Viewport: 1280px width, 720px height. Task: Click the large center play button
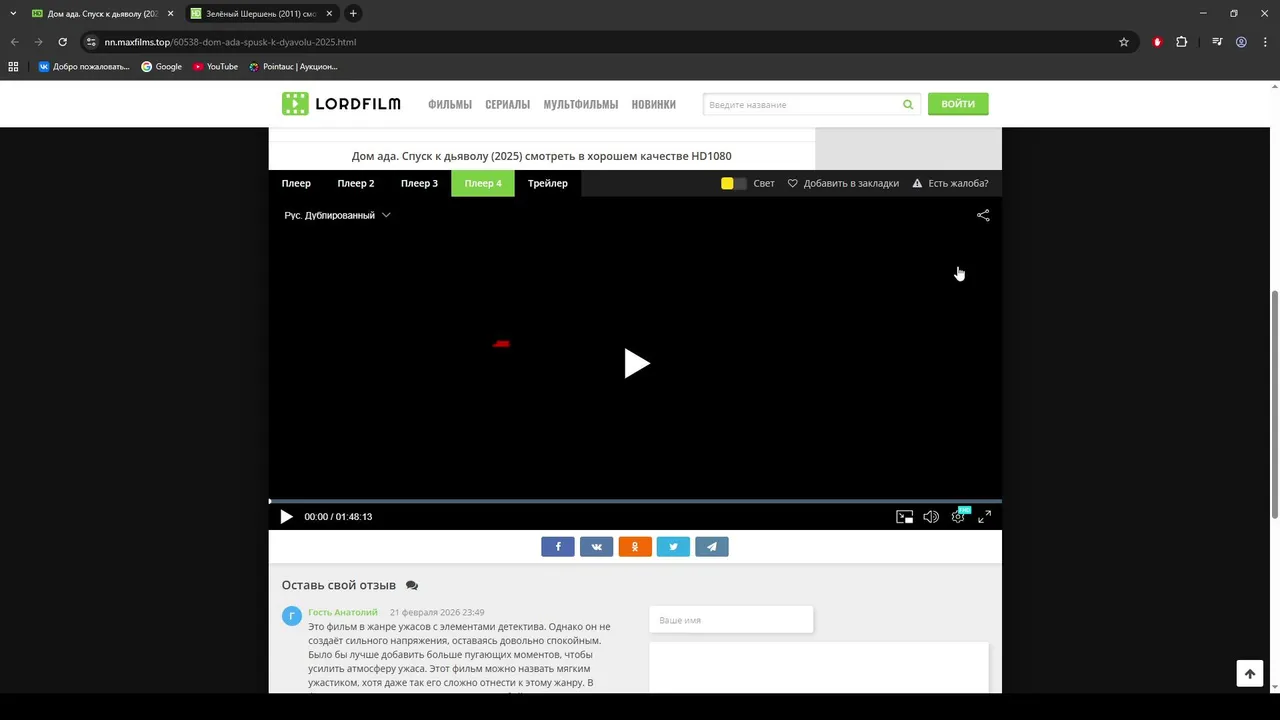(x=636, y=363)
